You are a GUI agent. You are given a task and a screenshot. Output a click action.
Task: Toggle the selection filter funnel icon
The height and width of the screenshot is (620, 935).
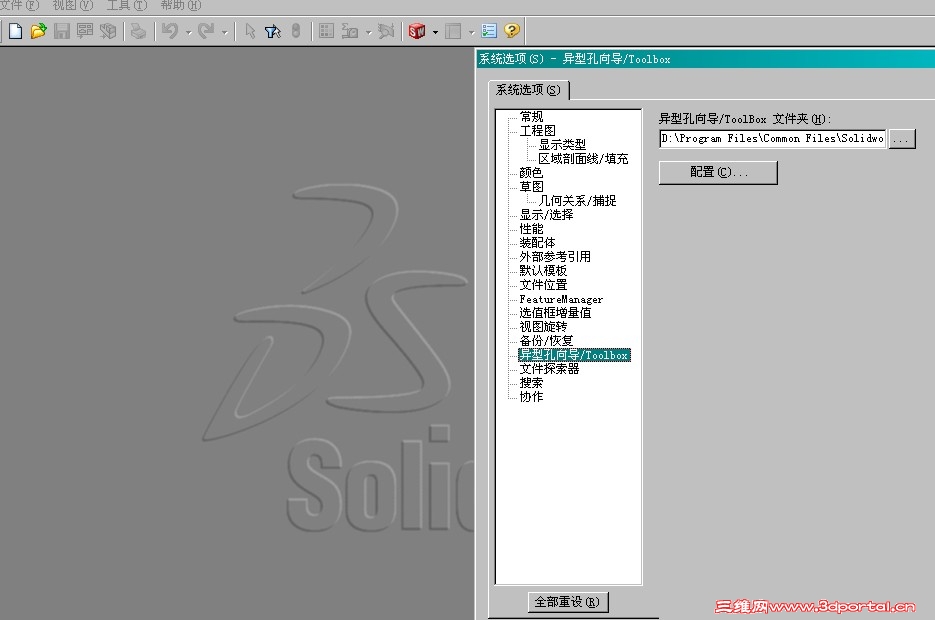tap(273, 31)
